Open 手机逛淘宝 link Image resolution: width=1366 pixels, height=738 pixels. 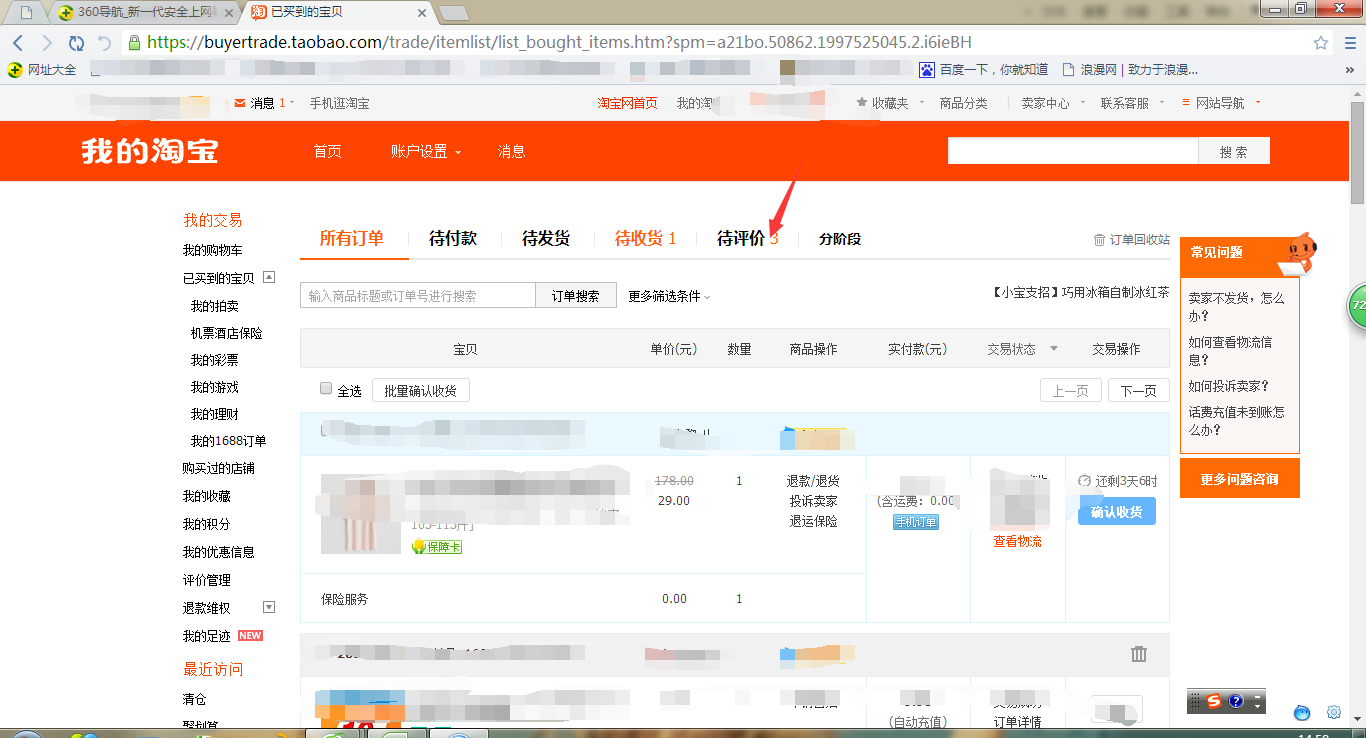pyautogui.click(x=339, y=103)
